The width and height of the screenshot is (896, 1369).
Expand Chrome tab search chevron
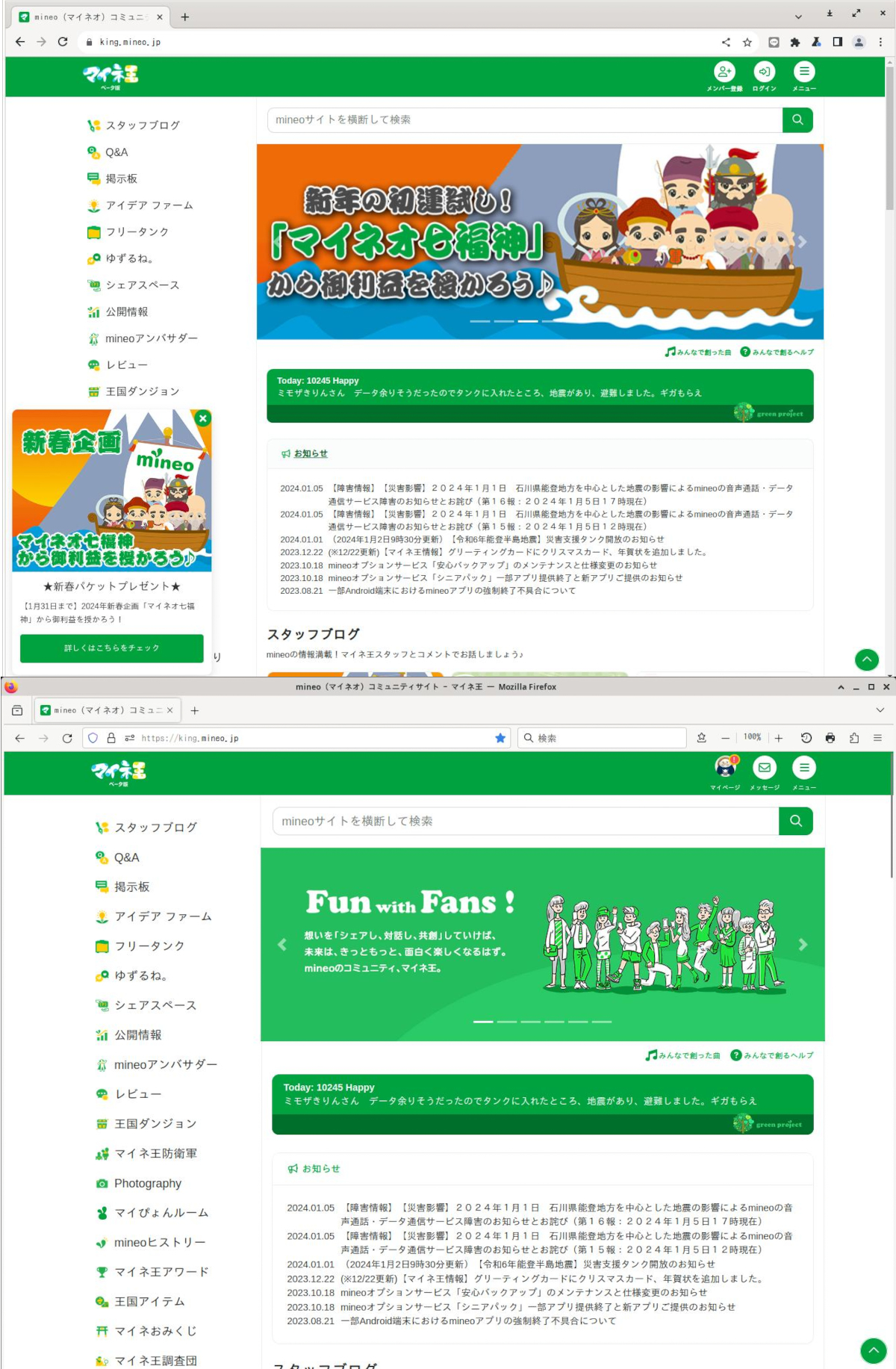coord(798,16)
